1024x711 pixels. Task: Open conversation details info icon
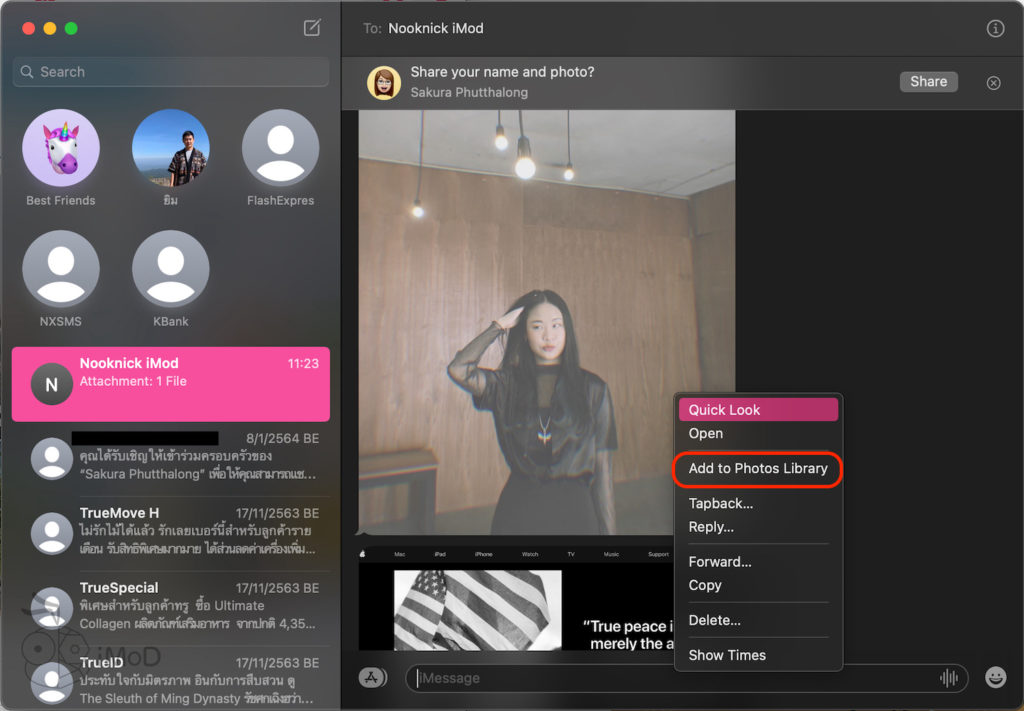[x=995, y=29]
